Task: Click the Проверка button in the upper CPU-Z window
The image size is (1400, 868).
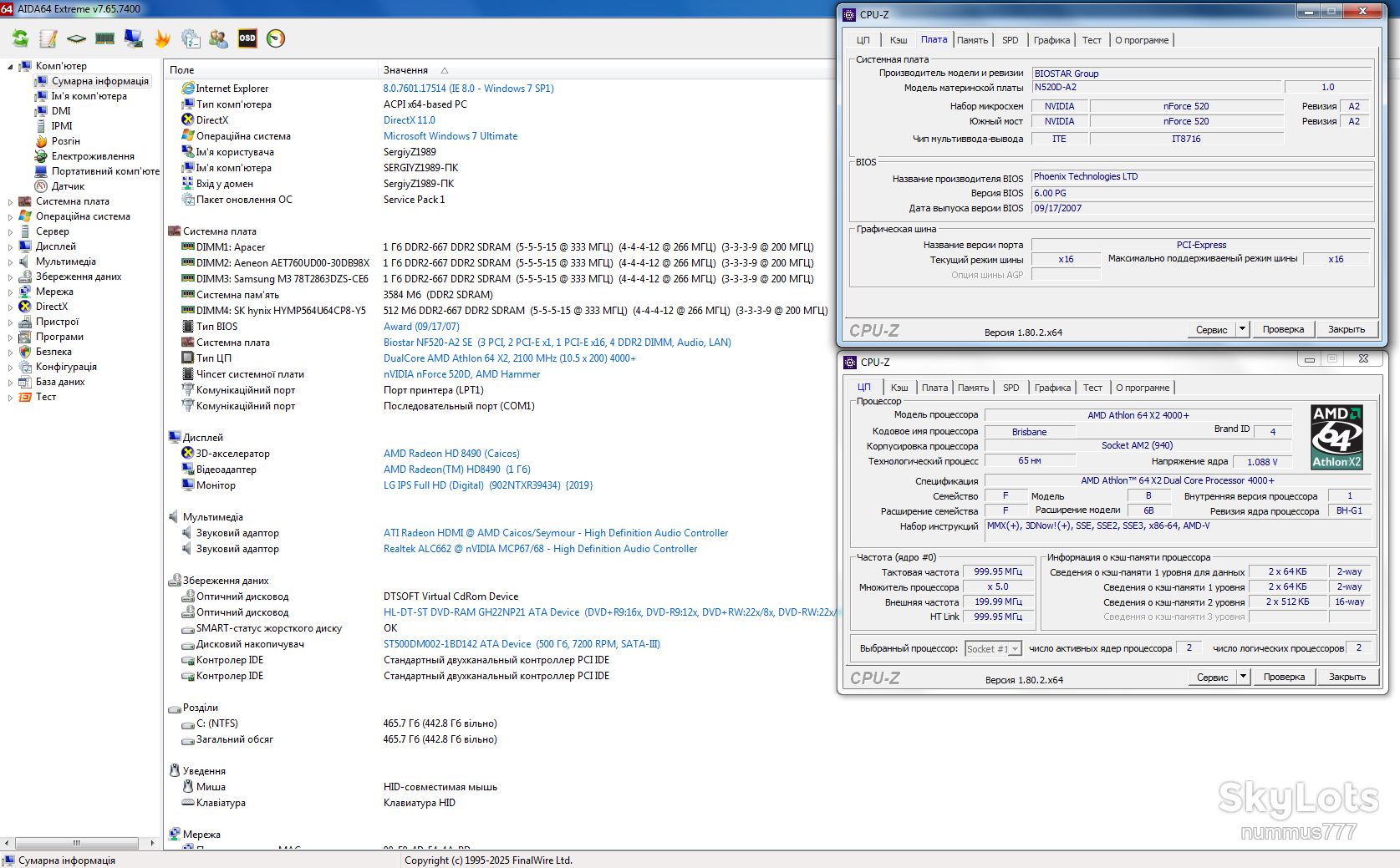Action: [x=1283, y=329]
